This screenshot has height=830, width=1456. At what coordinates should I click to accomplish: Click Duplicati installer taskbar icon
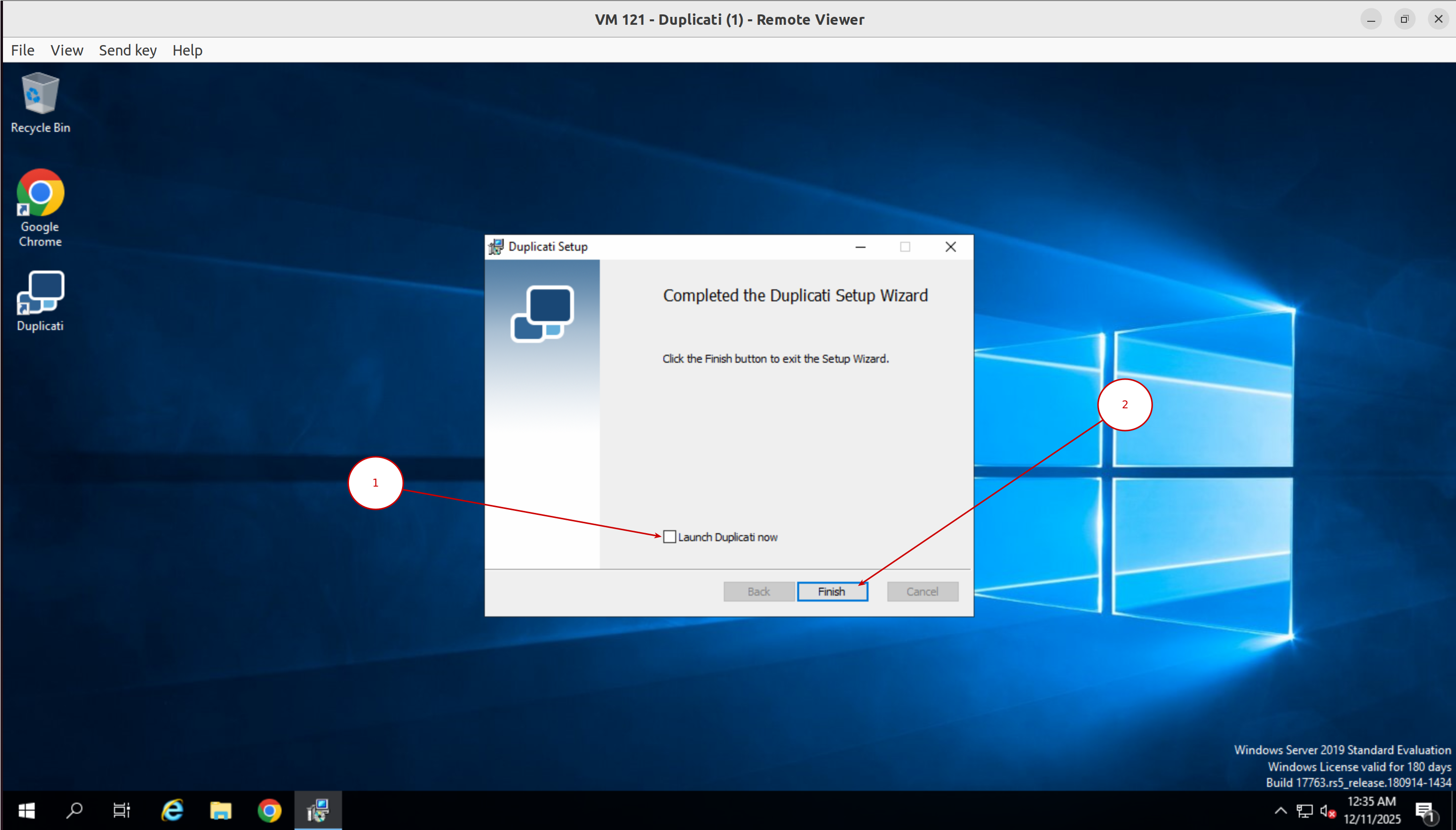[318, 810]
